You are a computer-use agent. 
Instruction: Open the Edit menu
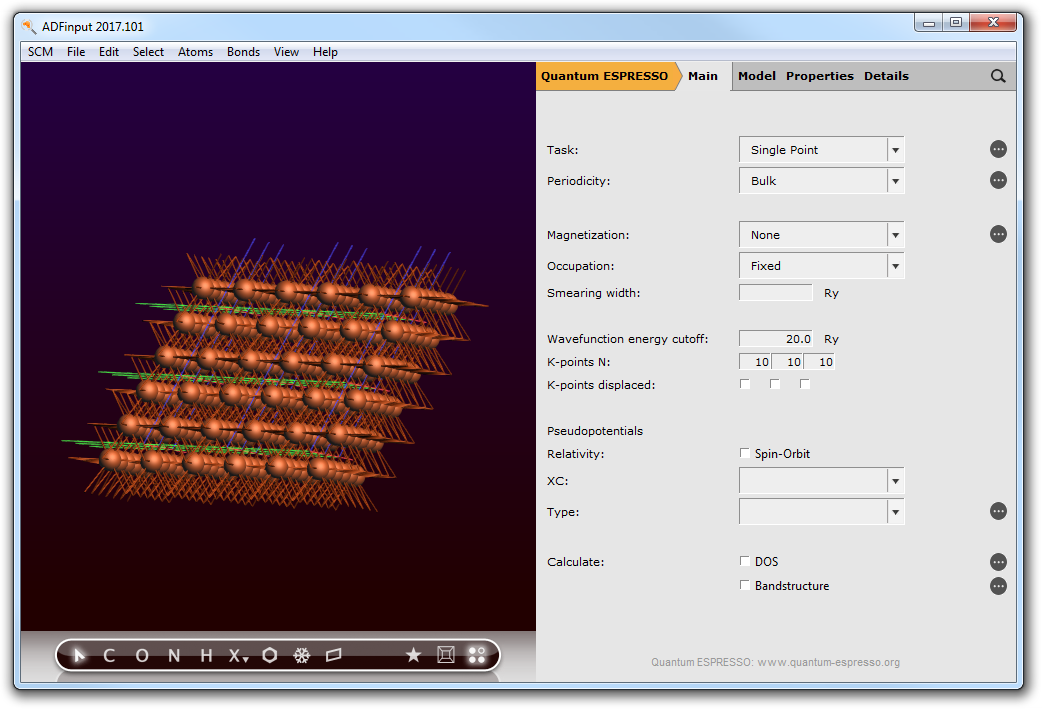[x=109, y=52]
